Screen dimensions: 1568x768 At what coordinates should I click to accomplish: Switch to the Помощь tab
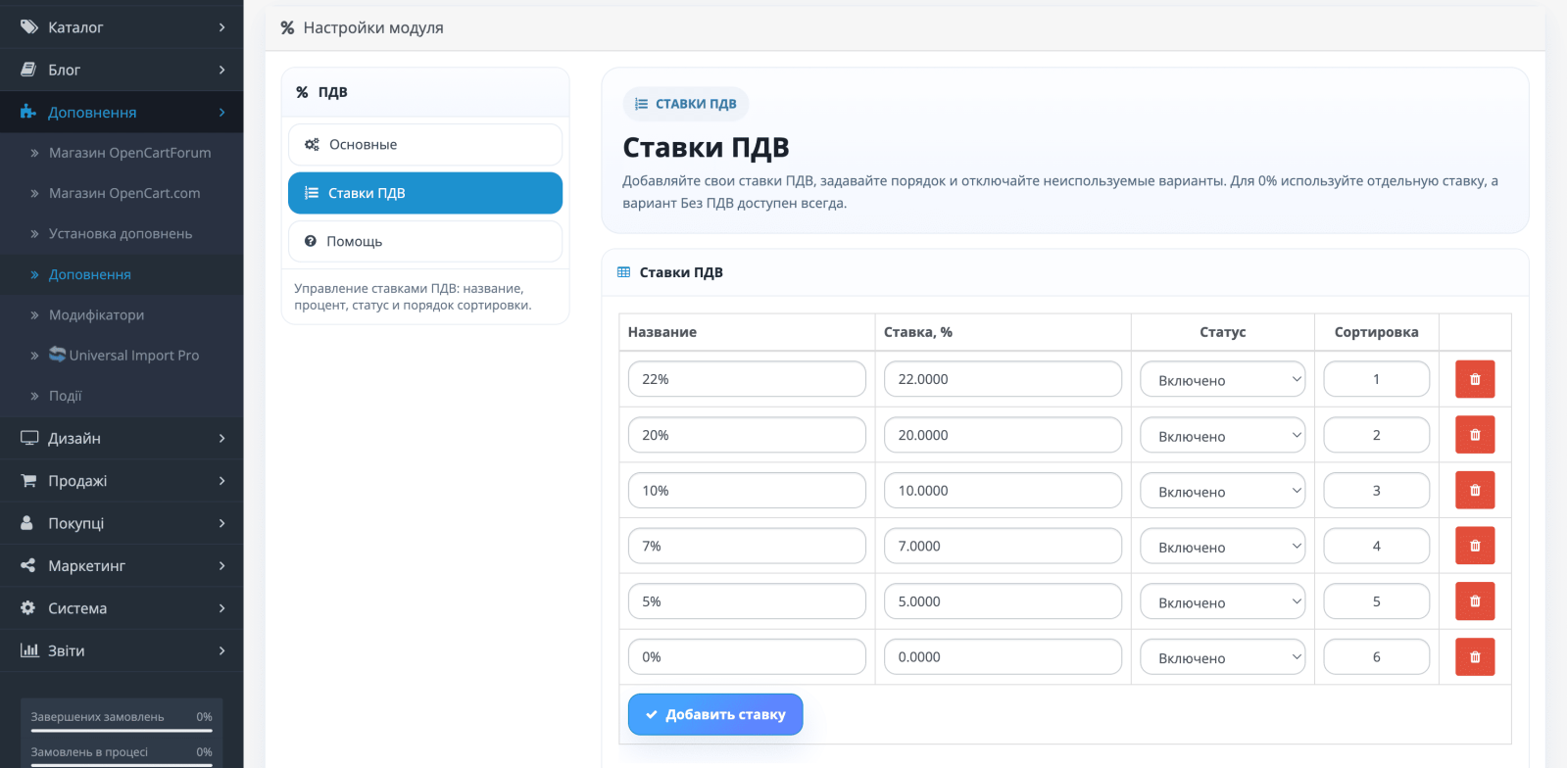click(x=425, y=241)
